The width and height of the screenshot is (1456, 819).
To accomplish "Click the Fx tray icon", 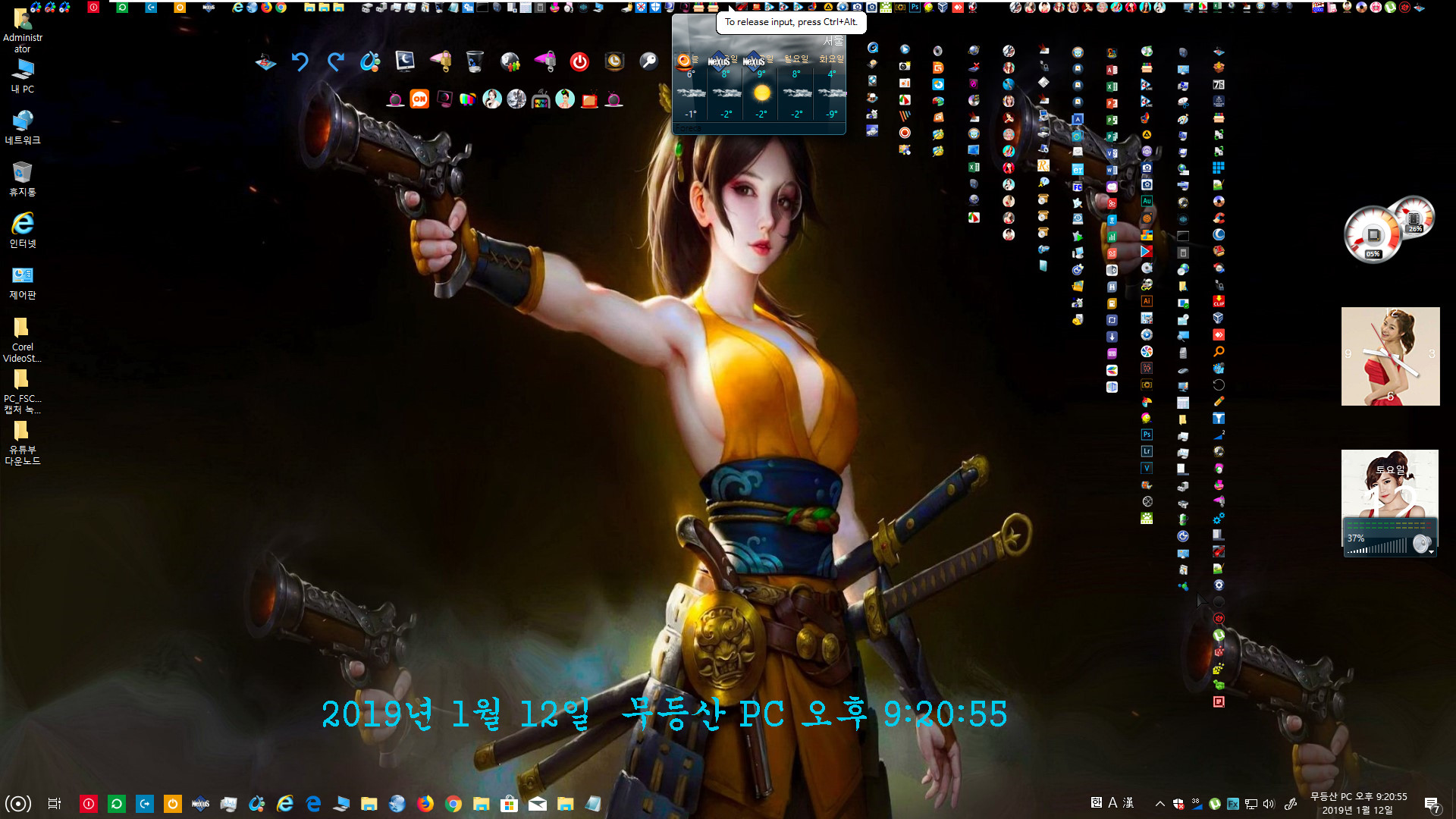I will pyautogui.click(x=1233, y=804).
